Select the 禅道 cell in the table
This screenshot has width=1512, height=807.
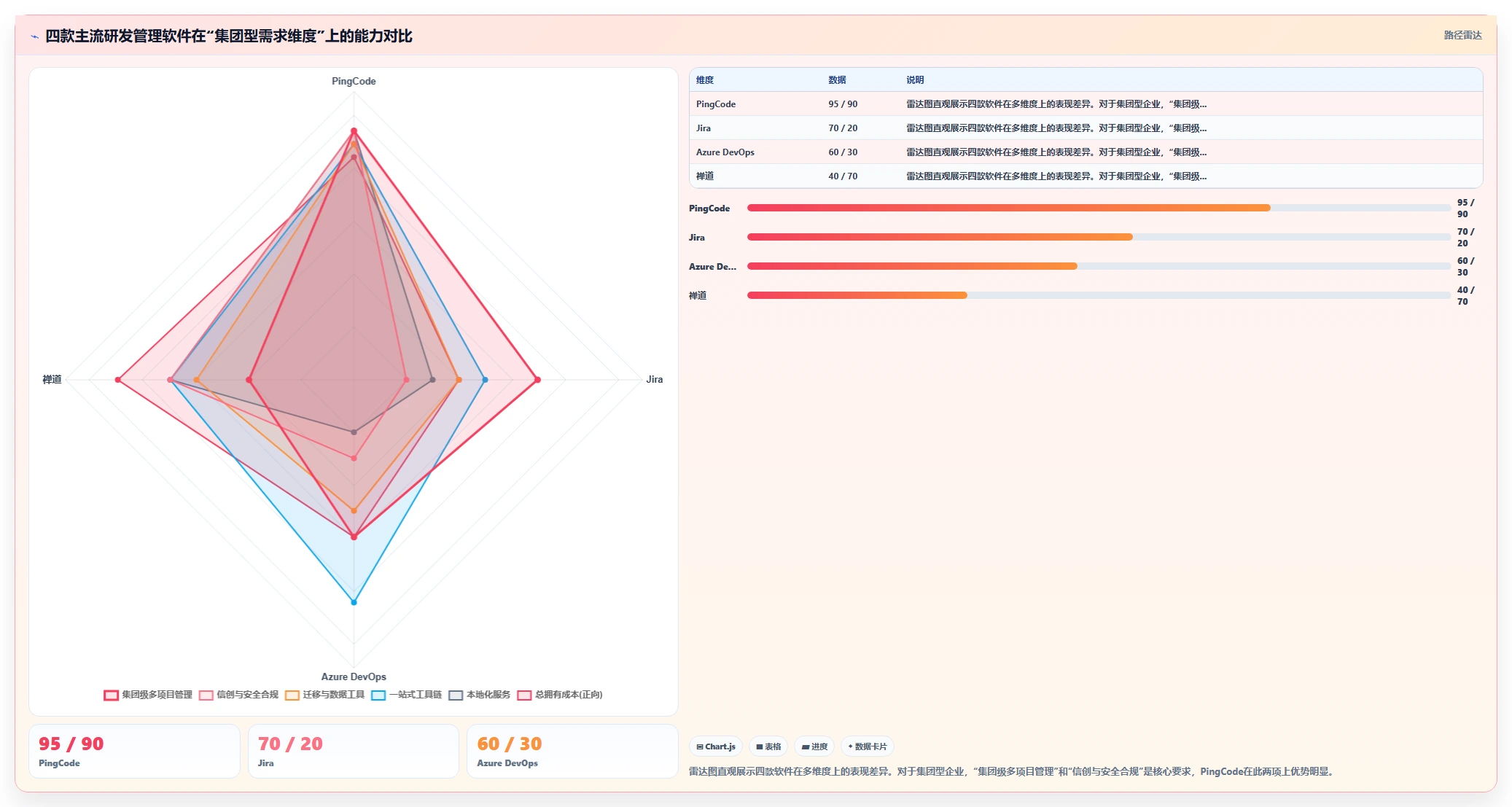tap(705, 176)
